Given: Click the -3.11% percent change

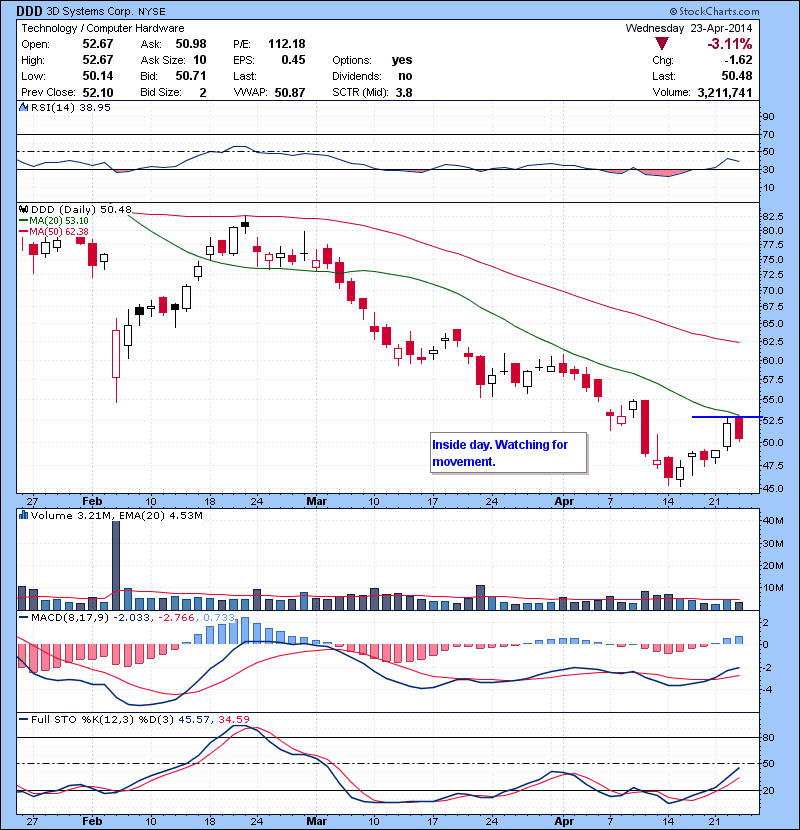Looking at the screenshot, I should point(730,43).
